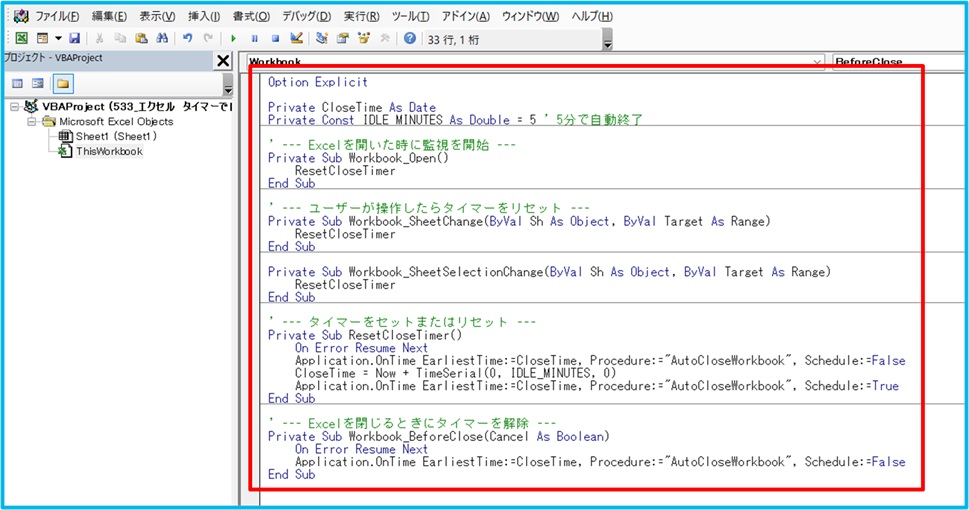Open the Properties Window toolbar icon
Image resolution: width=969 pixels, height=510 pixels.
tap(343, 38)
